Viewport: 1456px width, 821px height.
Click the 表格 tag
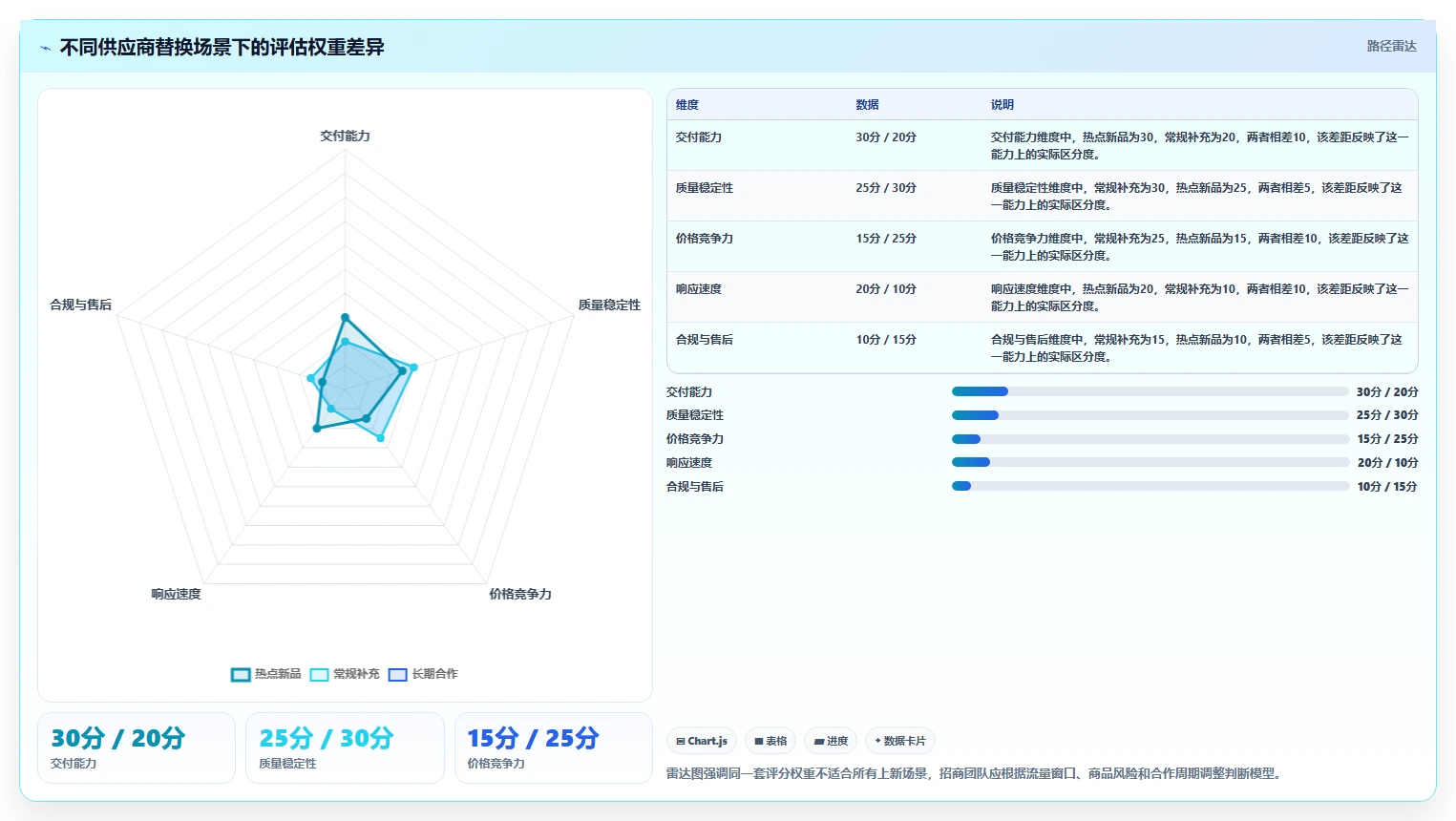click(770, 741)
